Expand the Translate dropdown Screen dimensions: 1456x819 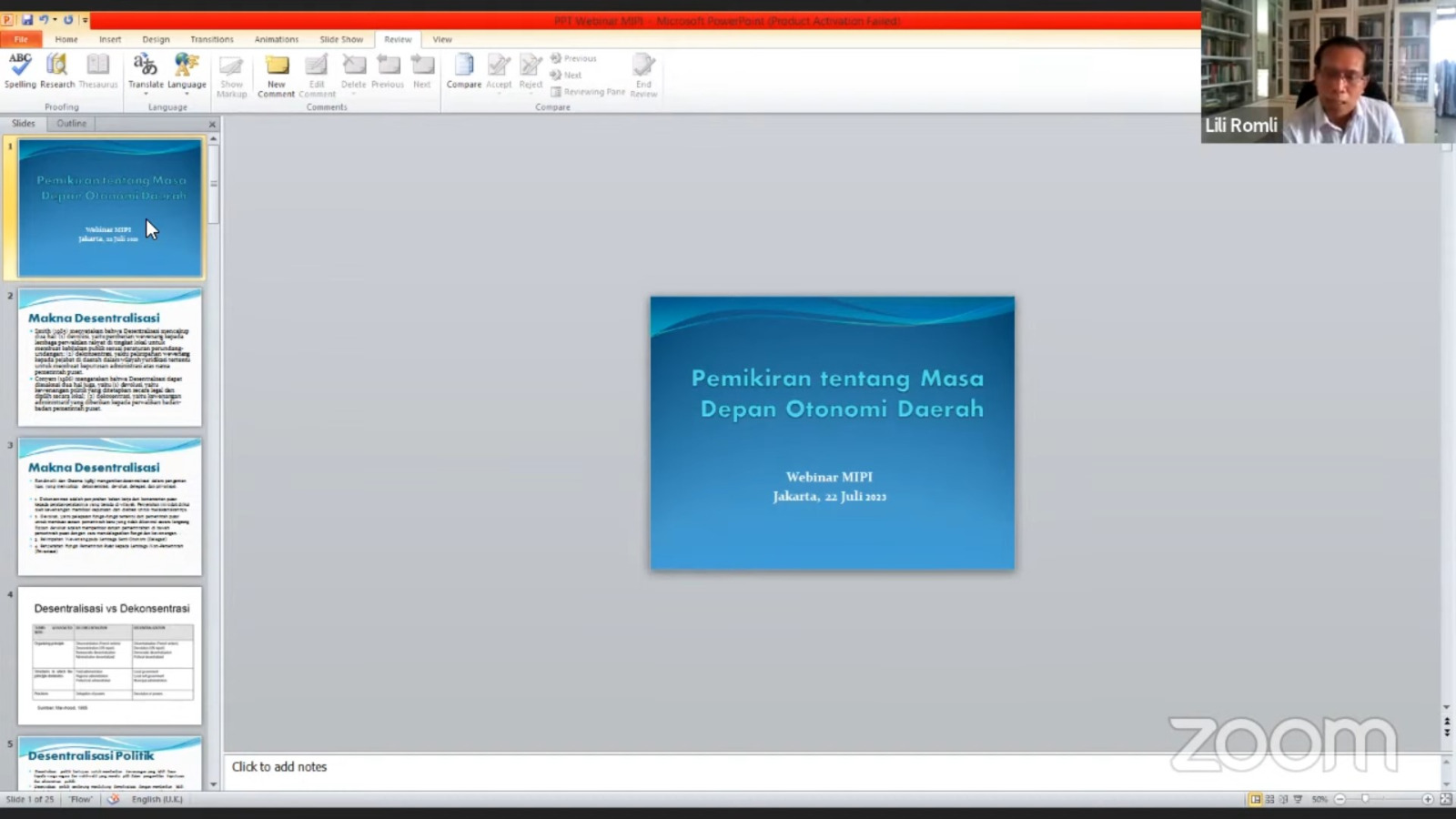[x=146, y=93]
